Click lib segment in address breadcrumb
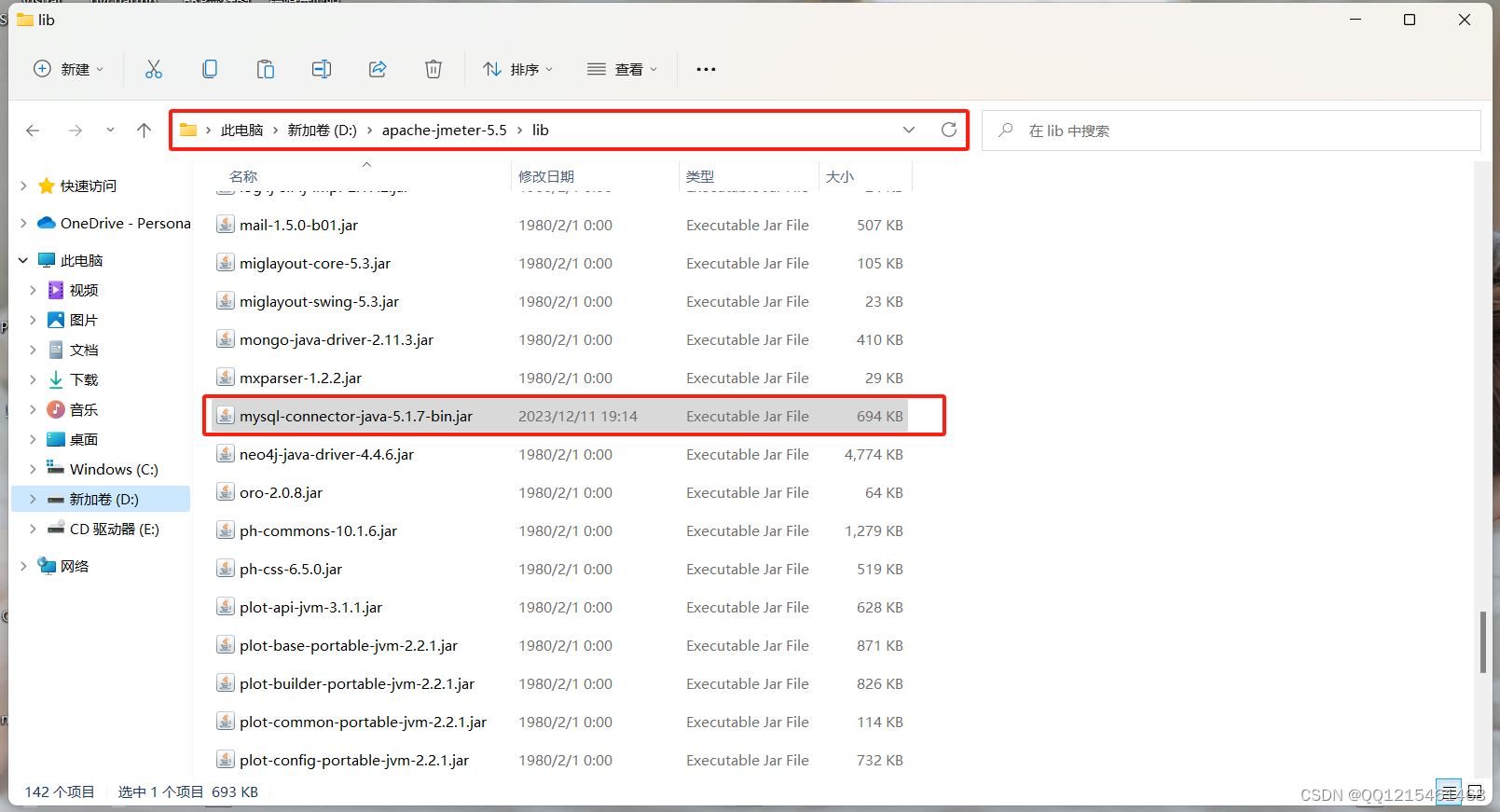 [541, 130]
